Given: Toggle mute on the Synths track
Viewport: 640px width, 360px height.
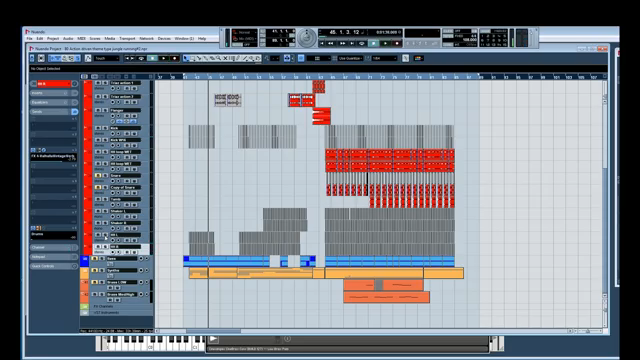Looking at the screenshot, I should coord(94,270).
